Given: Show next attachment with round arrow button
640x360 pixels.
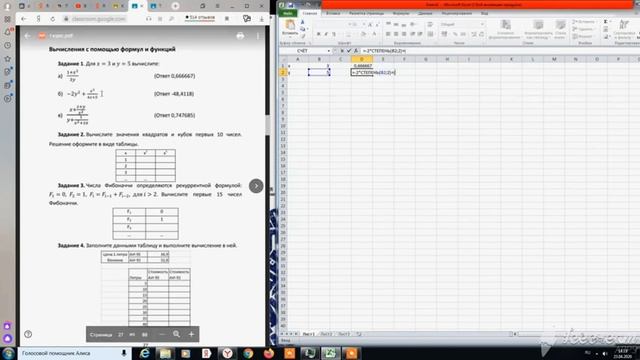Looking at the screenshot, I should point(256,186).
